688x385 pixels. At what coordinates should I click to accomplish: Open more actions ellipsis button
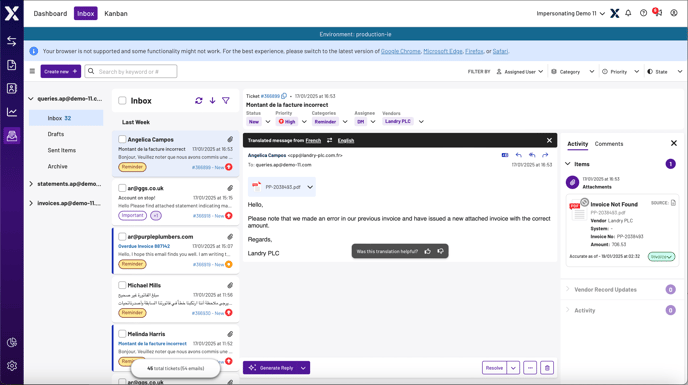pyautogui.click(x=530, y=368)
